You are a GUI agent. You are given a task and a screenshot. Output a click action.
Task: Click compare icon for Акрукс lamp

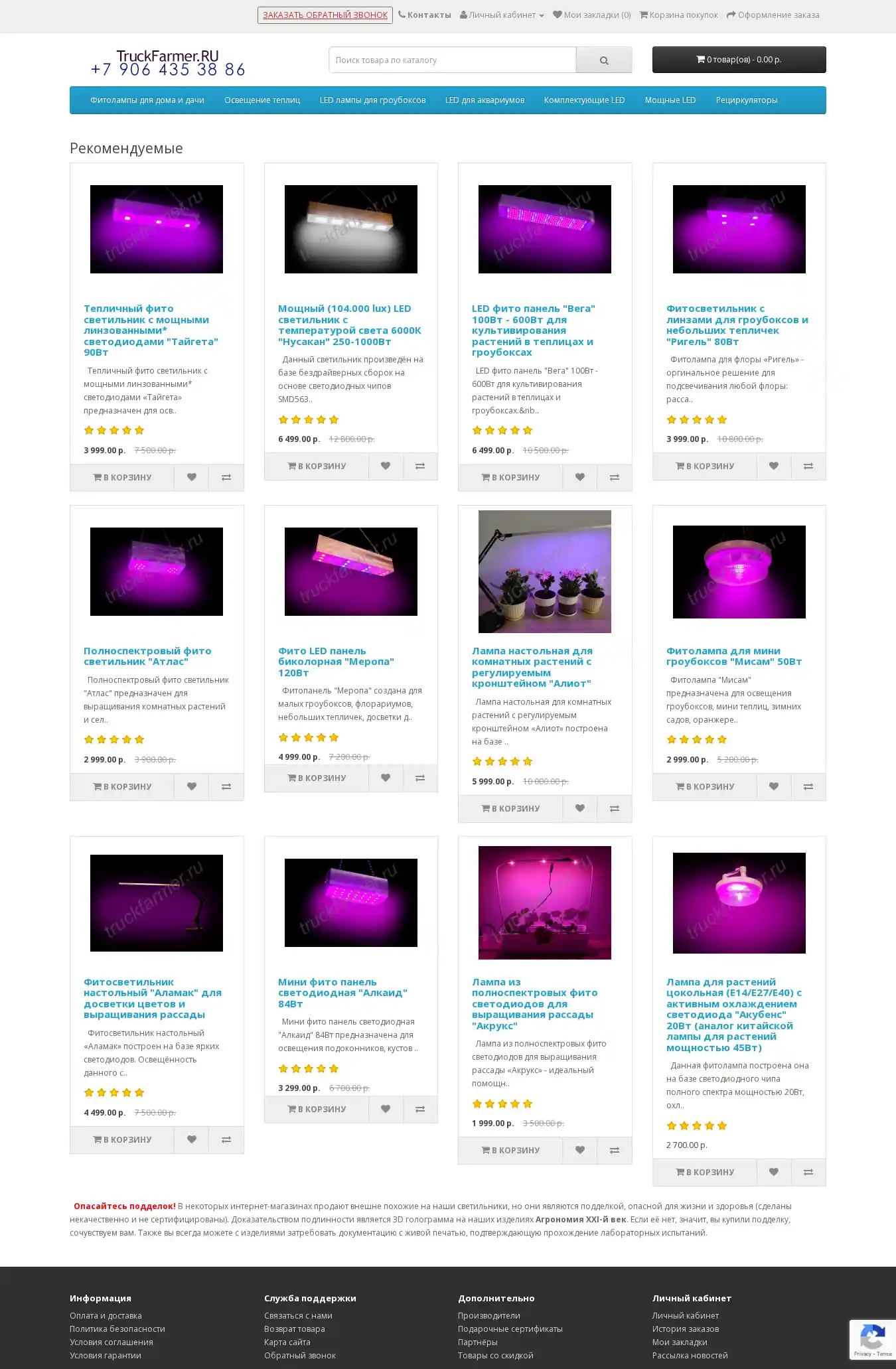pos(615,1150)
